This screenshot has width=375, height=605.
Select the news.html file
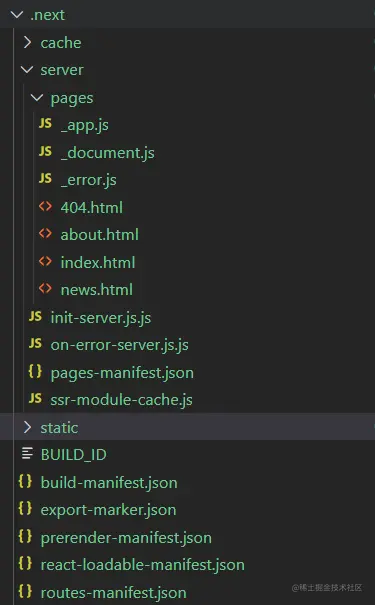pos(96,290)
